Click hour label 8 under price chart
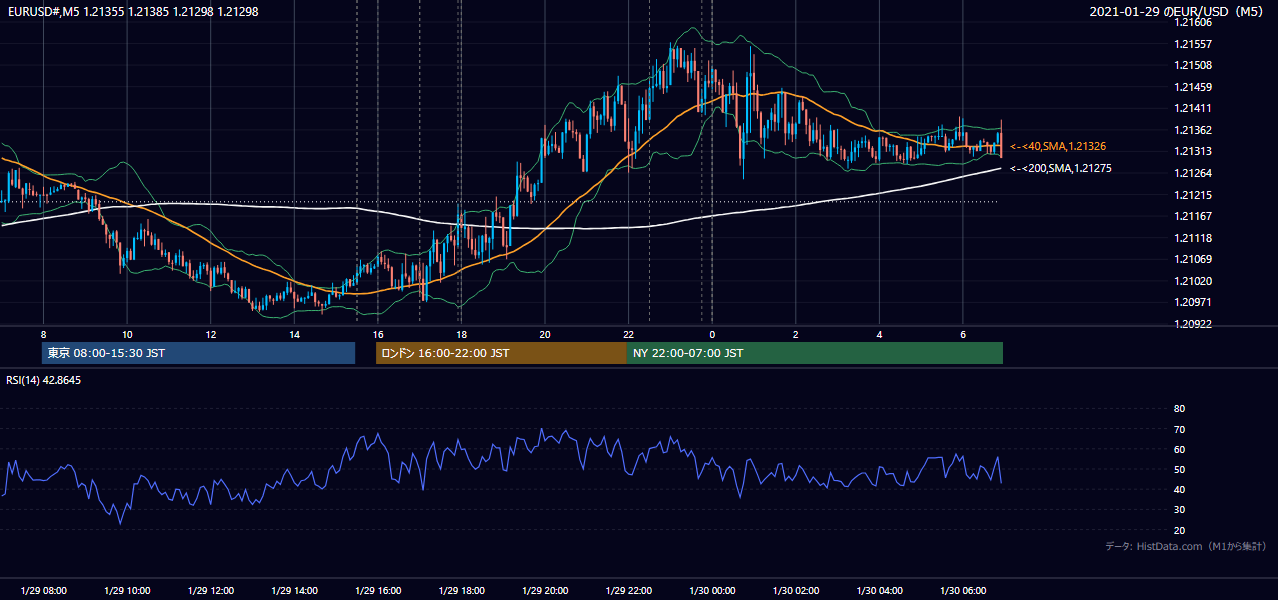 point(43,334)
